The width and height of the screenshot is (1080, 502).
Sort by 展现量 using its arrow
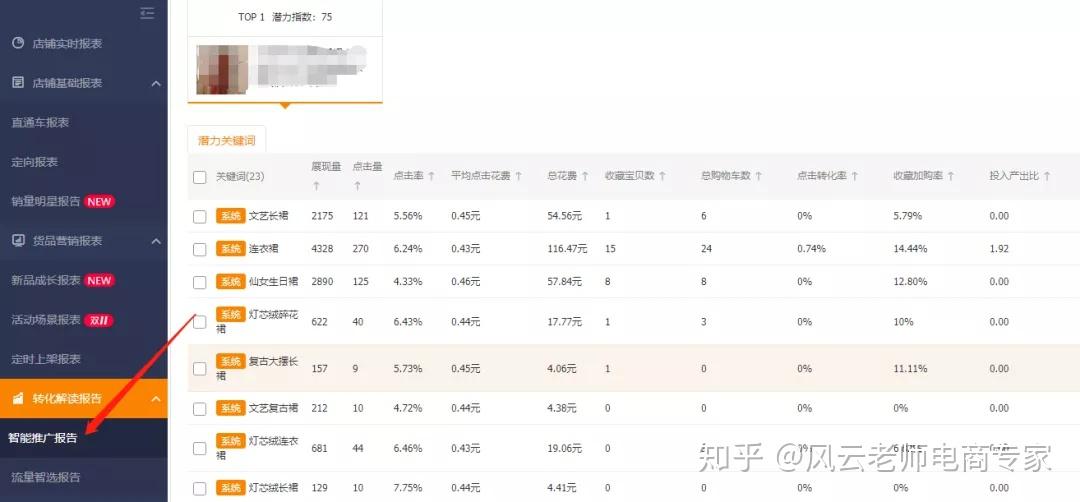(x=316, y=186)
